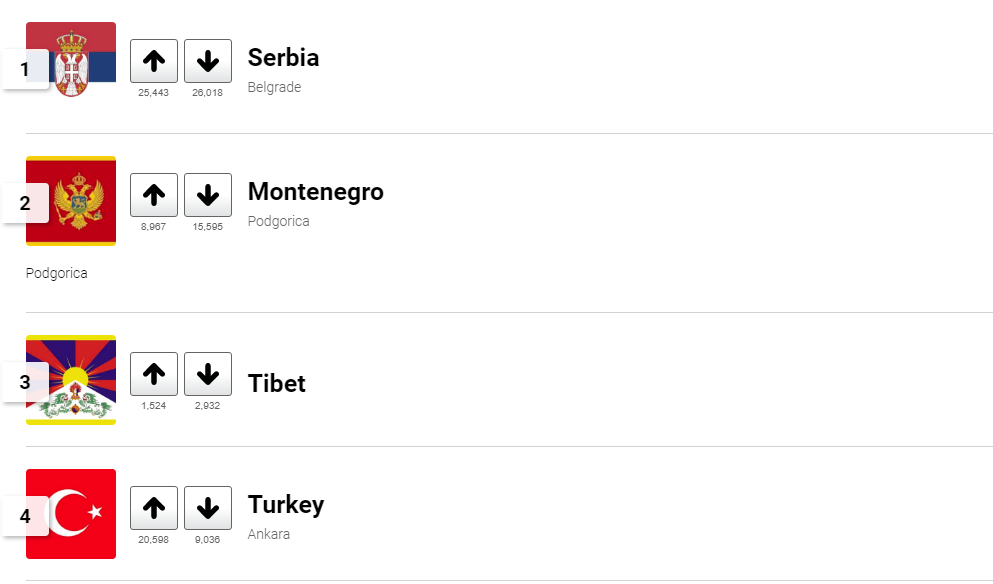The image size is (993, 584).
Task: Open the Tibet flag image
Action: click(x=71, y=380)
